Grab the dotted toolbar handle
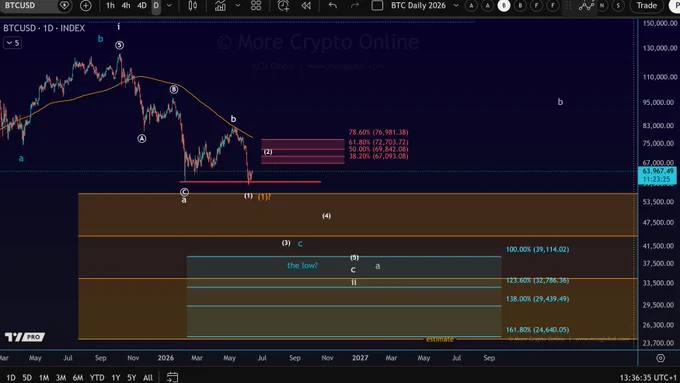 pos(569,6)
